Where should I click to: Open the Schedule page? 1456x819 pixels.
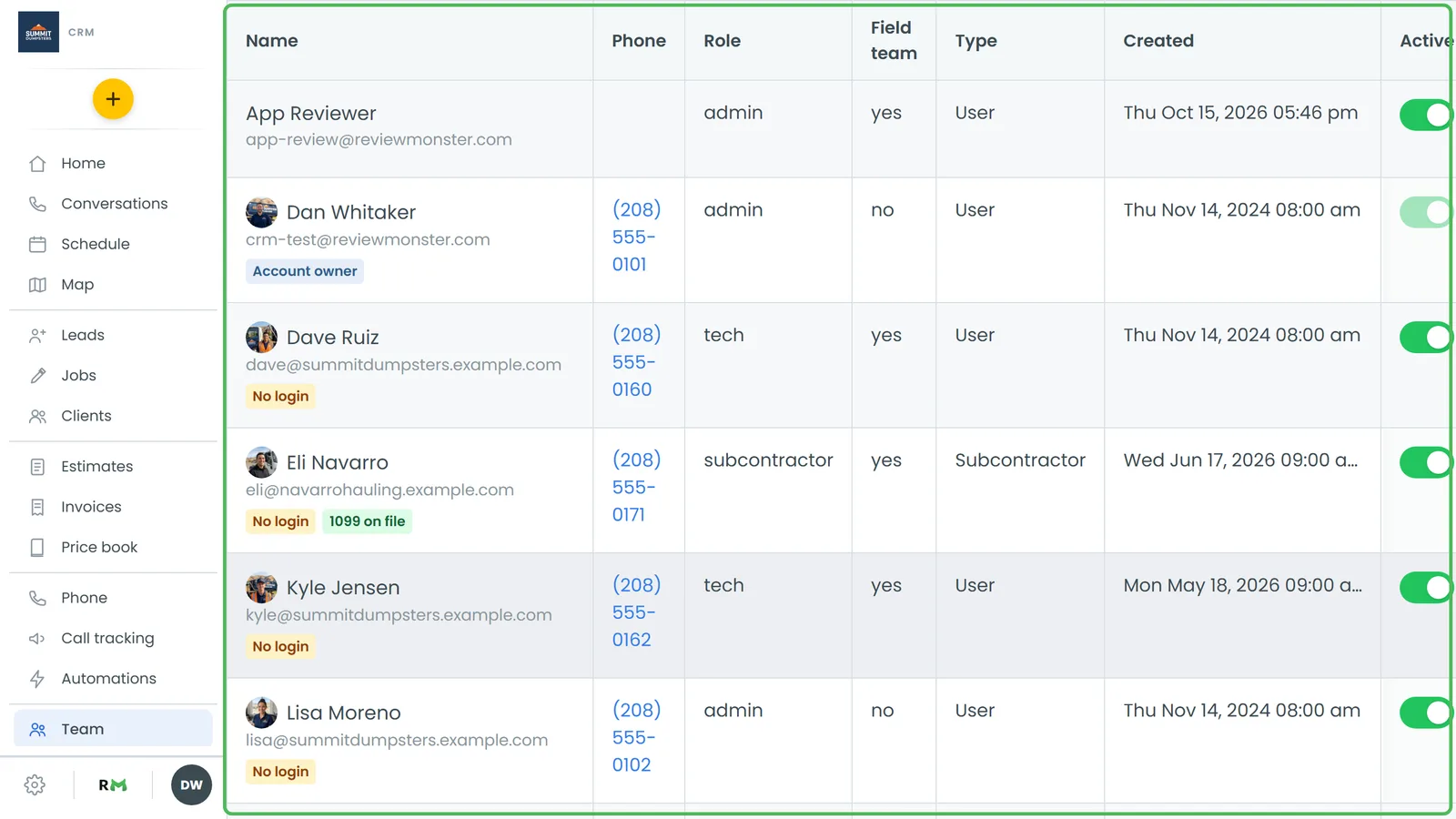tap(113, 244)
